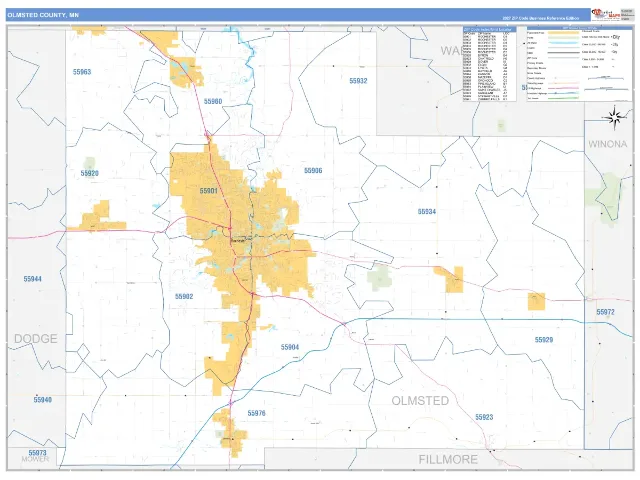The width and height of the screenshot is (640, 480).
Task: Click ZIP code label 55923
Action: click(x=484, y=417)
